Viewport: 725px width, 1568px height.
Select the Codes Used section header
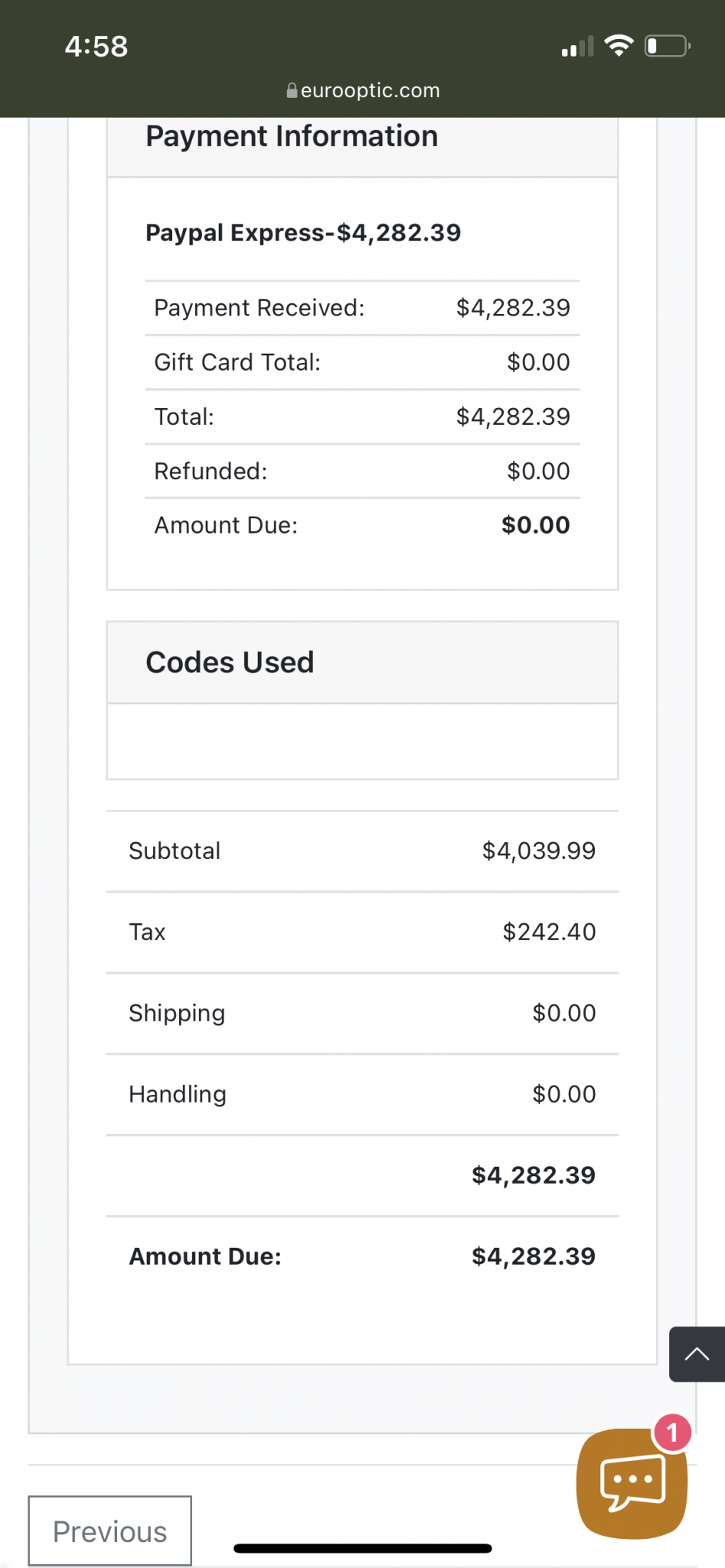pyautogui.click(x=362, y=662)
